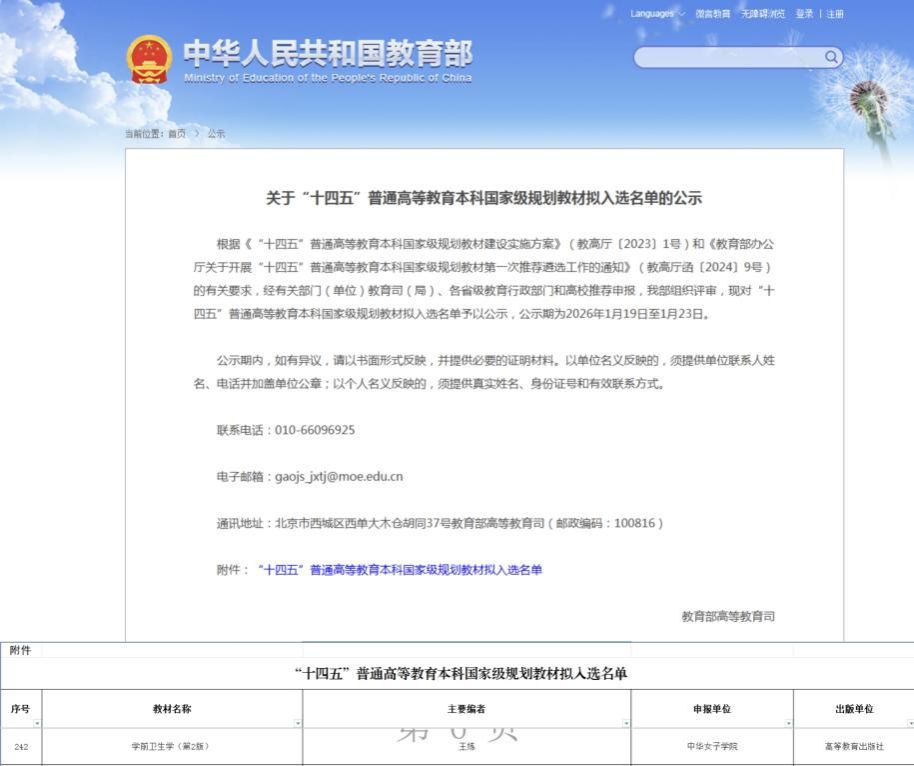
Task: Open the Languages dropdown menu
Action: [x=657, y=14]
